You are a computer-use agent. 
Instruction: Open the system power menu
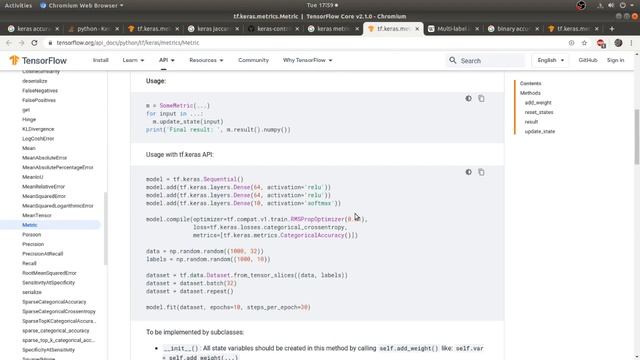(622, 5)
